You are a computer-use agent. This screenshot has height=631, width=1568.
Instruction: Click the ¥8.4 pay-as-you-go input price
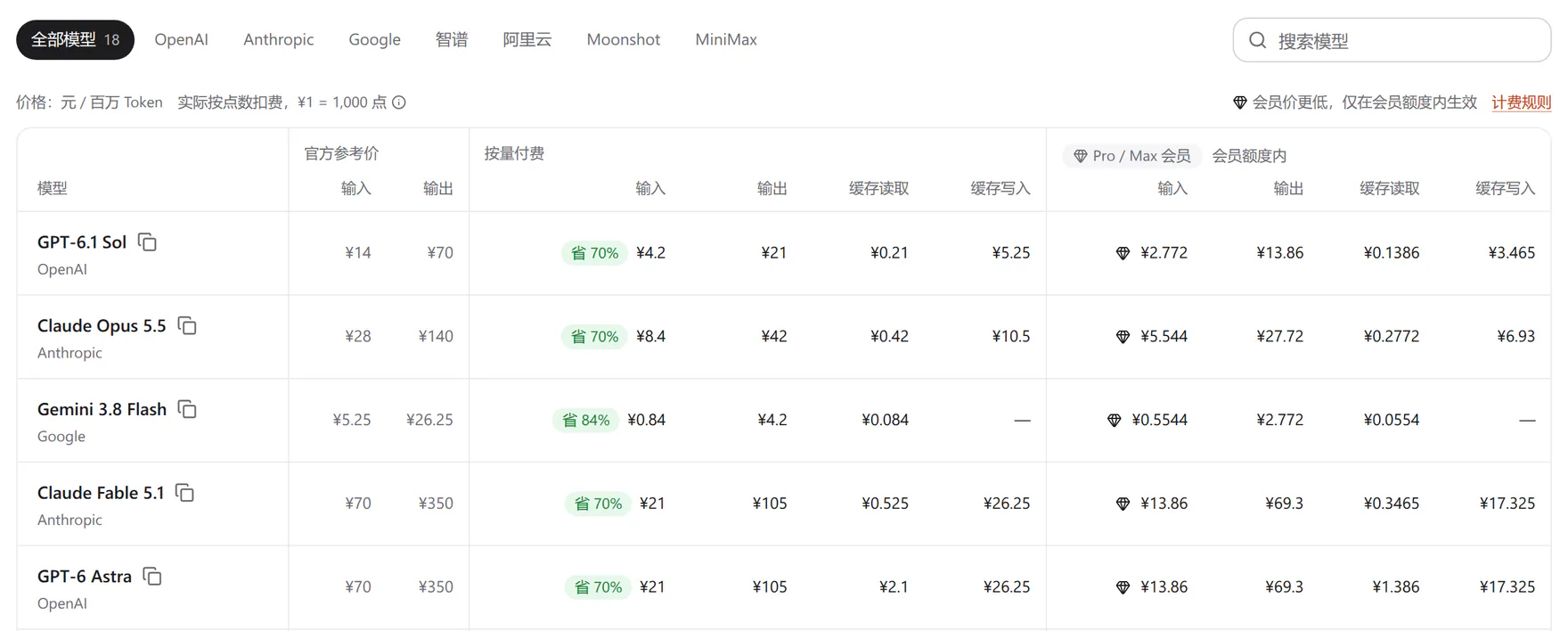click(x=650, y=337)
